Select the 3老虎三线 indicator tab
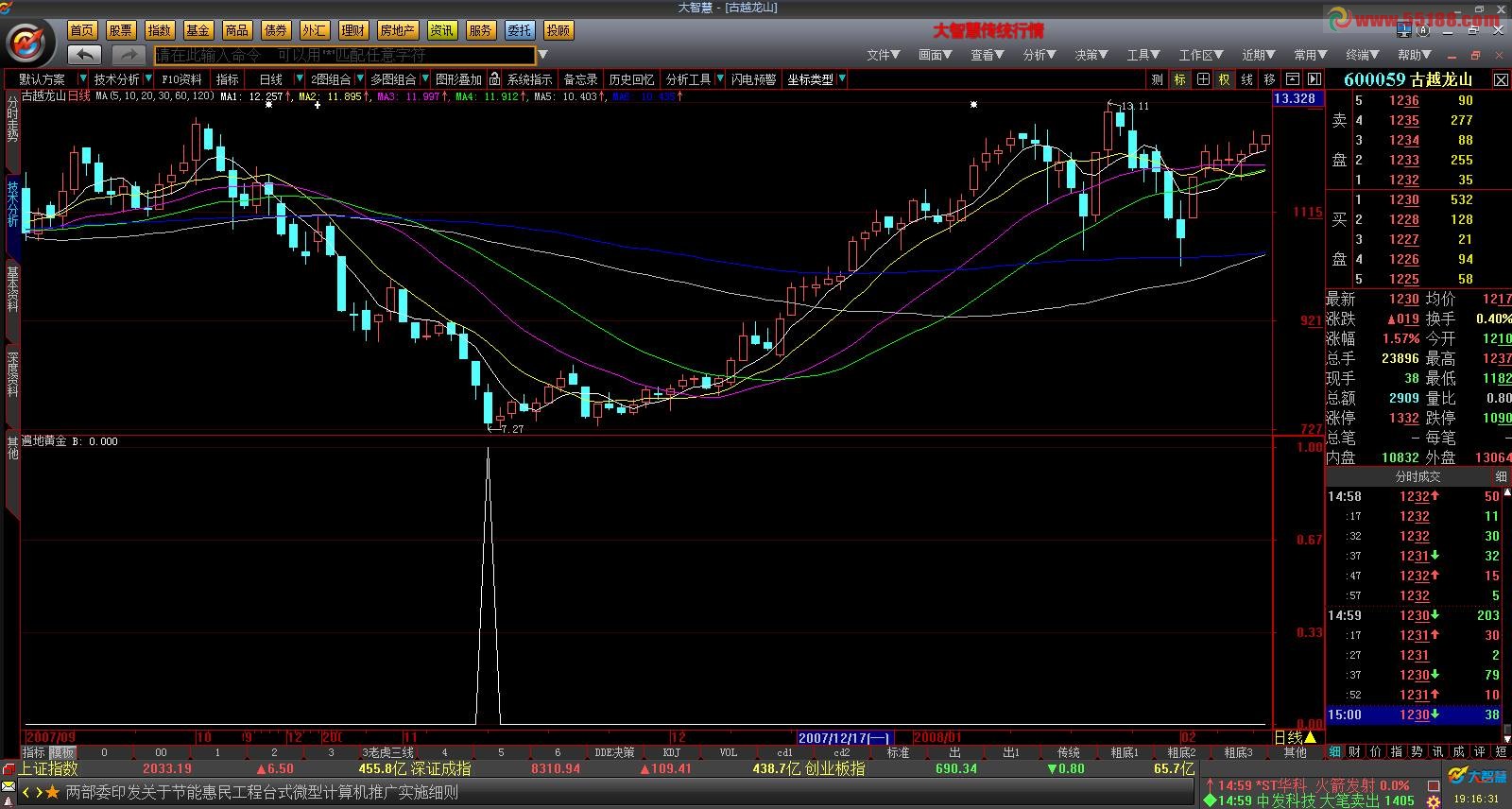 click(388, 752)
